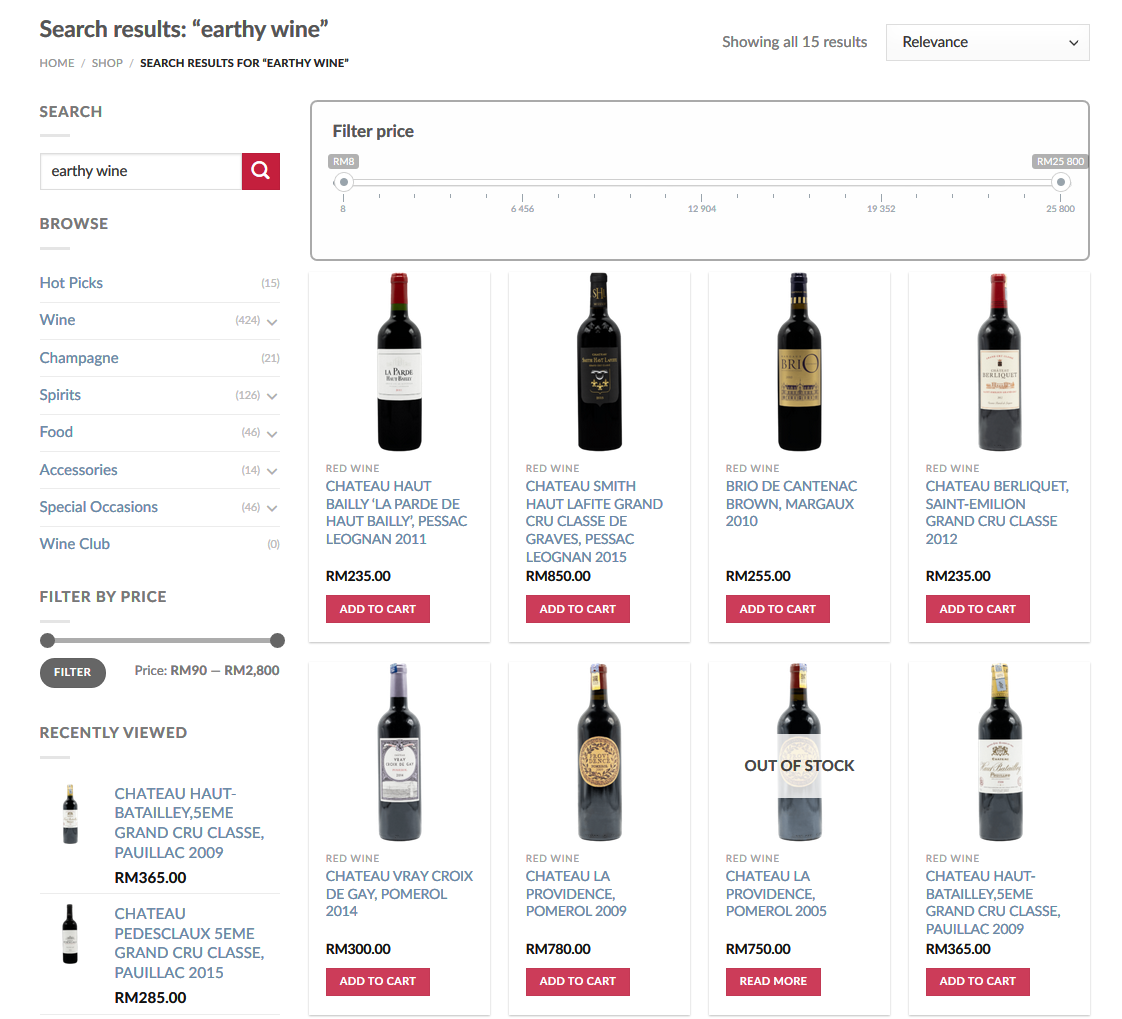Open the Hot Picks category
Viewport: 1122px width, 1019px height.
point(71,283)
